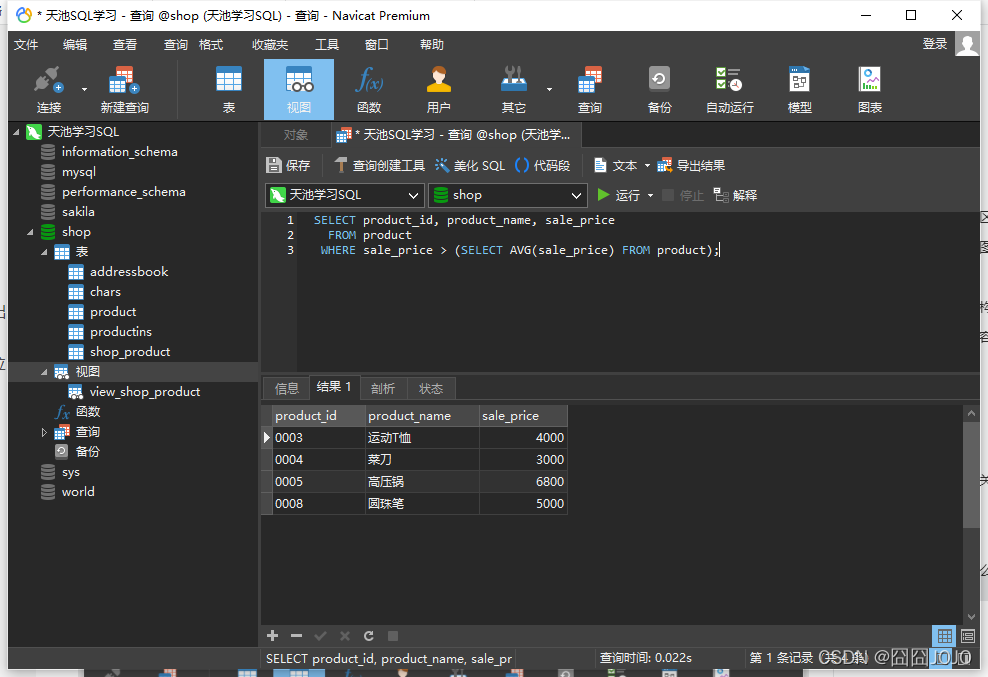
Task: Click 导出结果 to export results
Action: coord(691,165)
